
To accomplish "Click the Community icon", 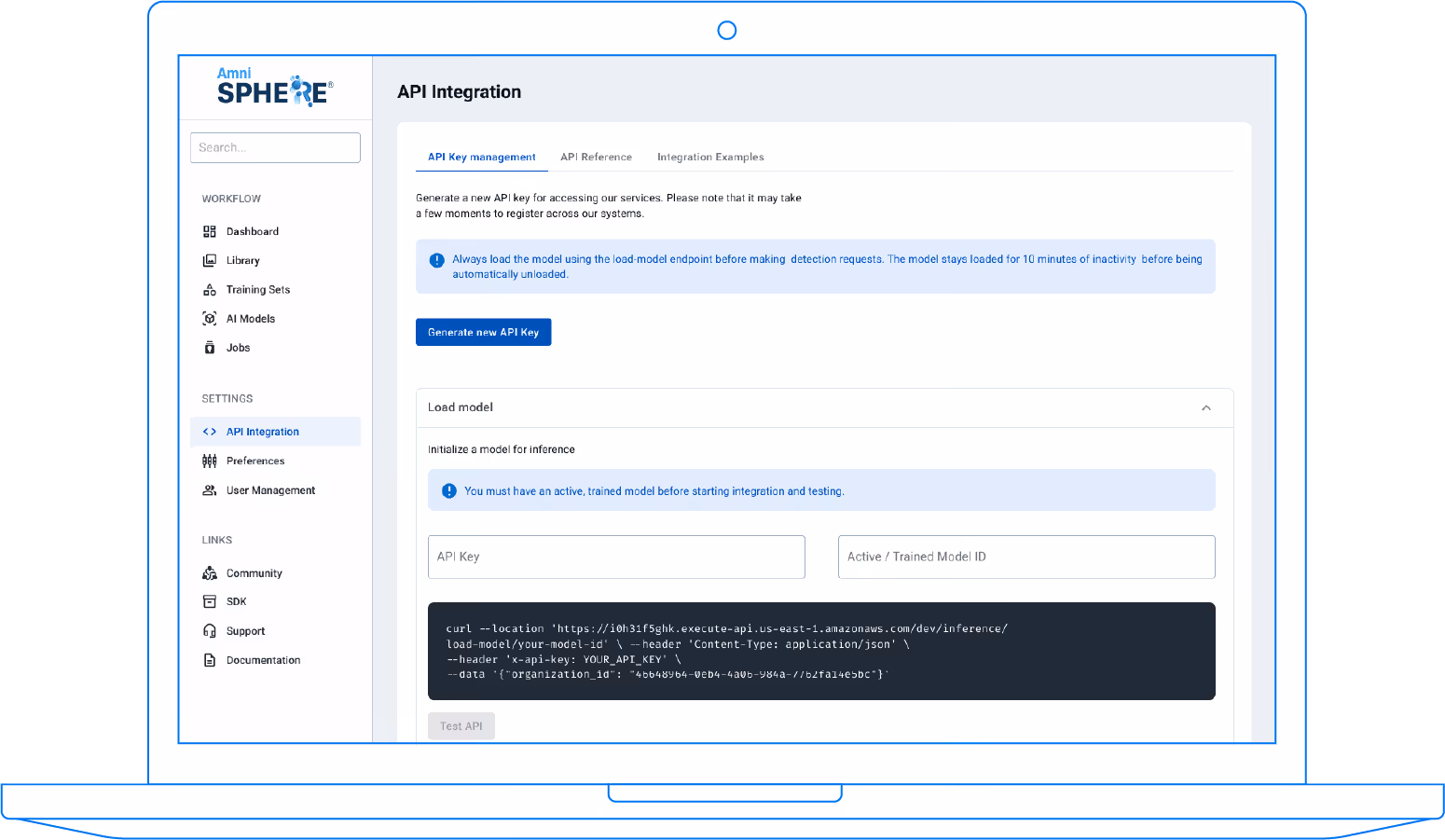I will [x=210, y=573].
